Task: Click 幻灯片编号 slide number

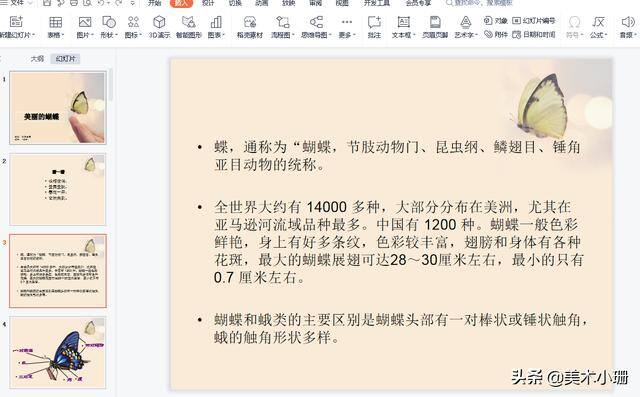Action: 534,20
